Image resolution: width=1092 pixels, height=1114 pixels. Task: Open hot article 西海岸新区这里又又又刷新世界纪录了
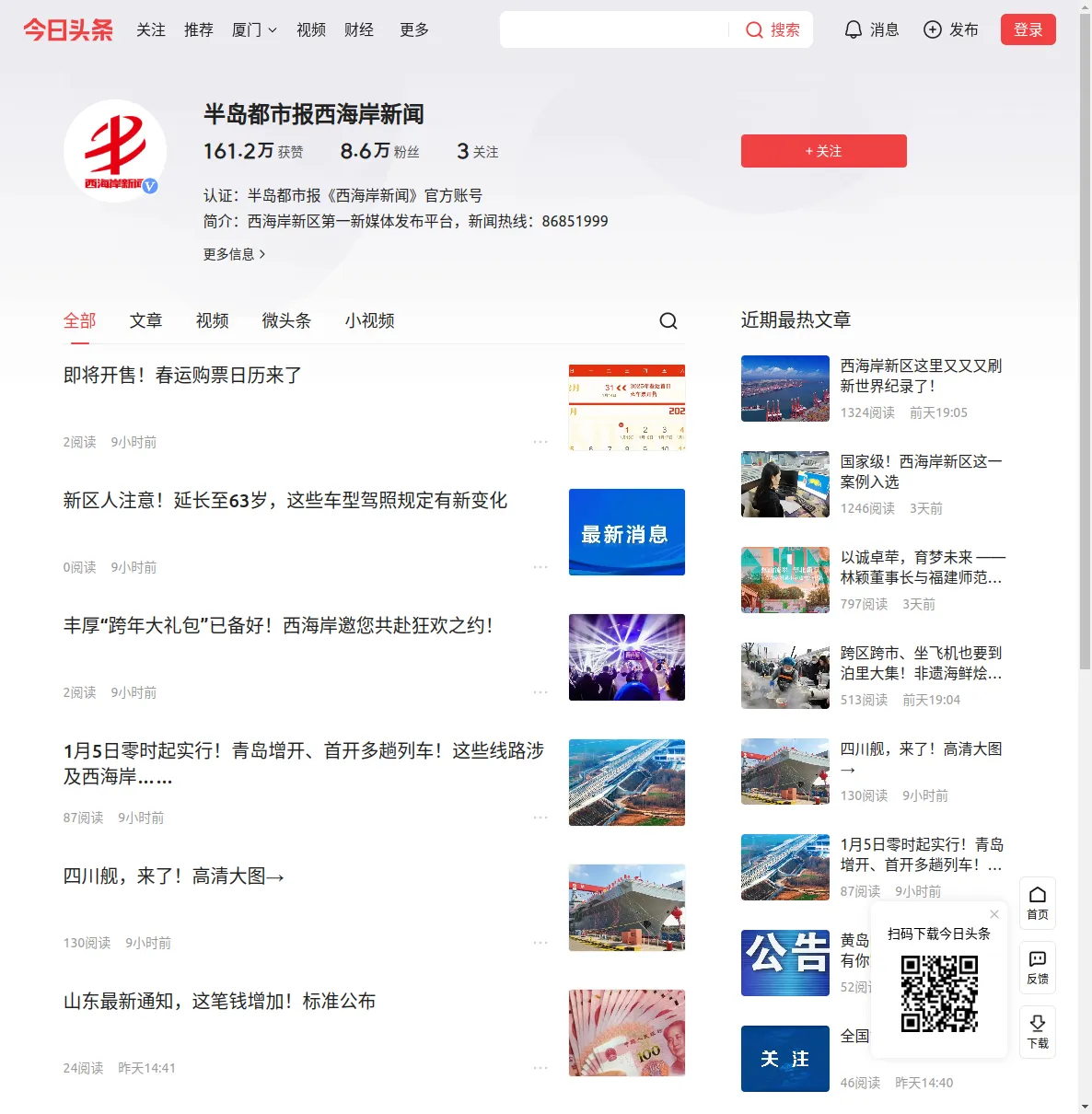click(921, 376)
